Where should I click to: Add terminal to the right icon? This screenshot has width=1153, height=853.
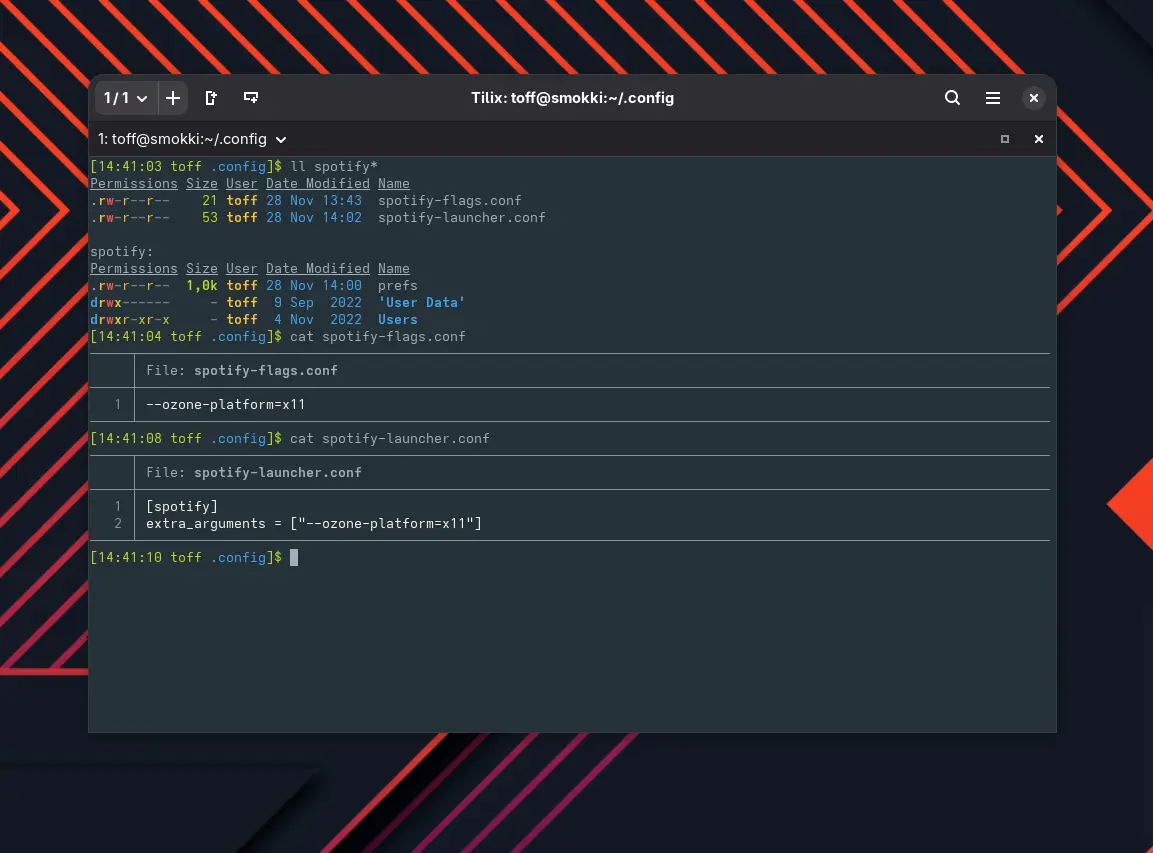pyautogui.click(x=211, y=98)
